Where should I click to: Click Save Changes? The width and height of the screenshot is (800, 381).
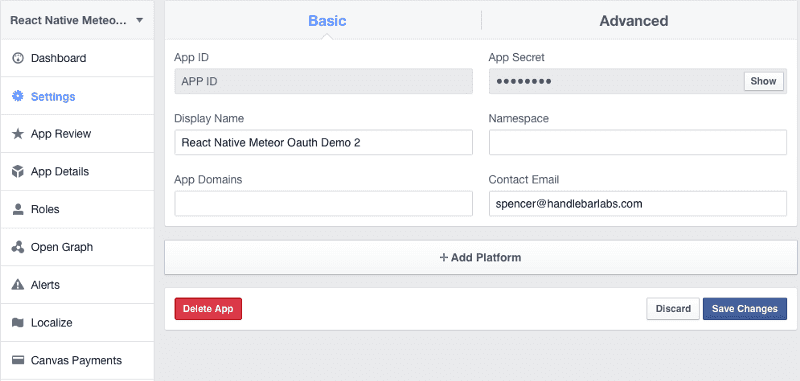pos(745,309)
